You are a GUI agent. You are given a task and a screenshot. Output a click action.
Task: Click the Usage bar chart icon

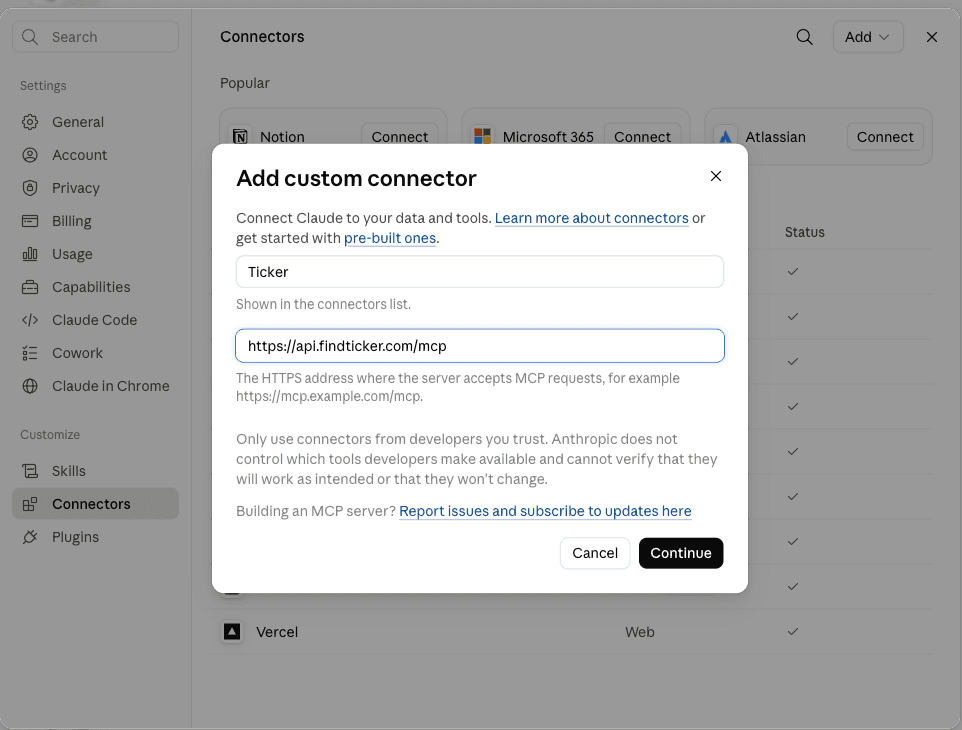pos(30,254)
